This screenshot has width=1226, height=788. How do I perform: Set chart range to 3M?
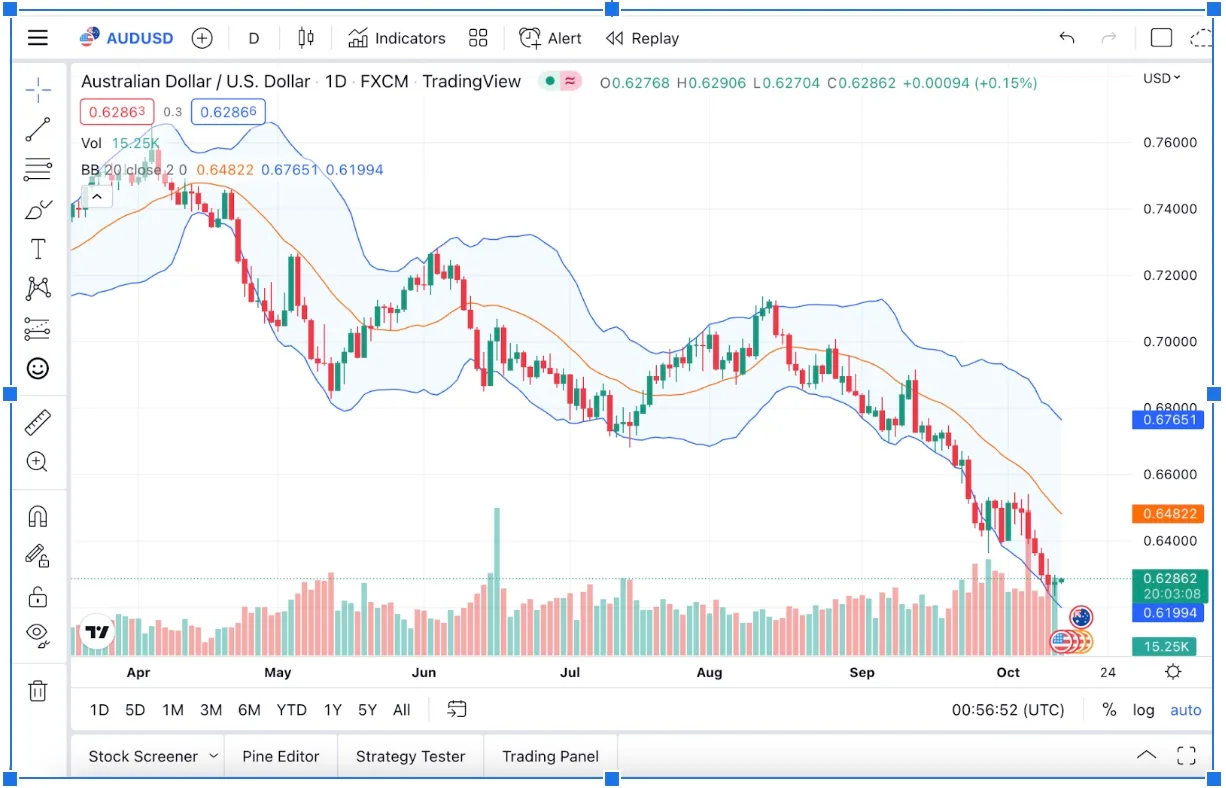coord(210,710)
